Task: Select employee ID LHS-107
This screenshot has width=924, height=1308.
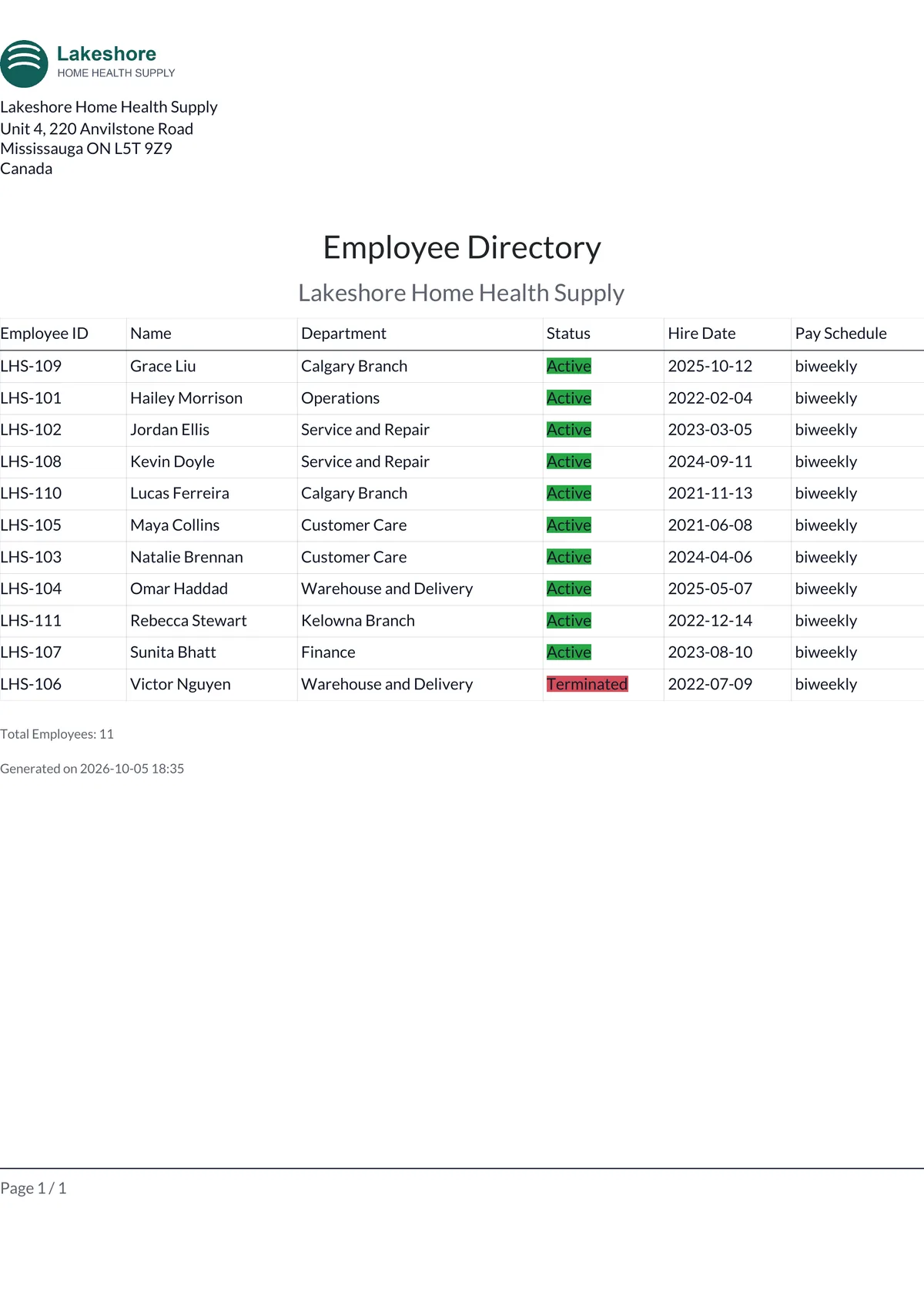Action: pyautogui.click(x=31, y=652)
